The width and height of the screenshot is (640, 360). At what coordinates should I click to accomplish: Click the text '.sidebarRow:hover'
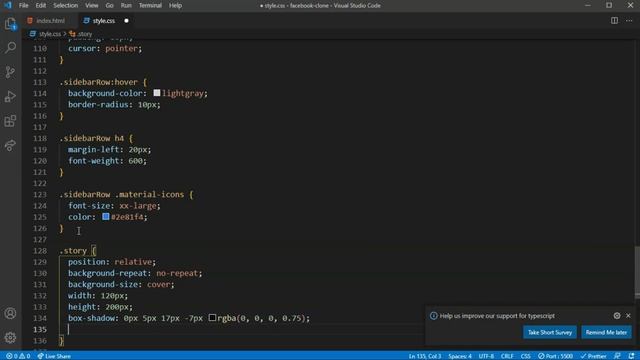(98, 82)
